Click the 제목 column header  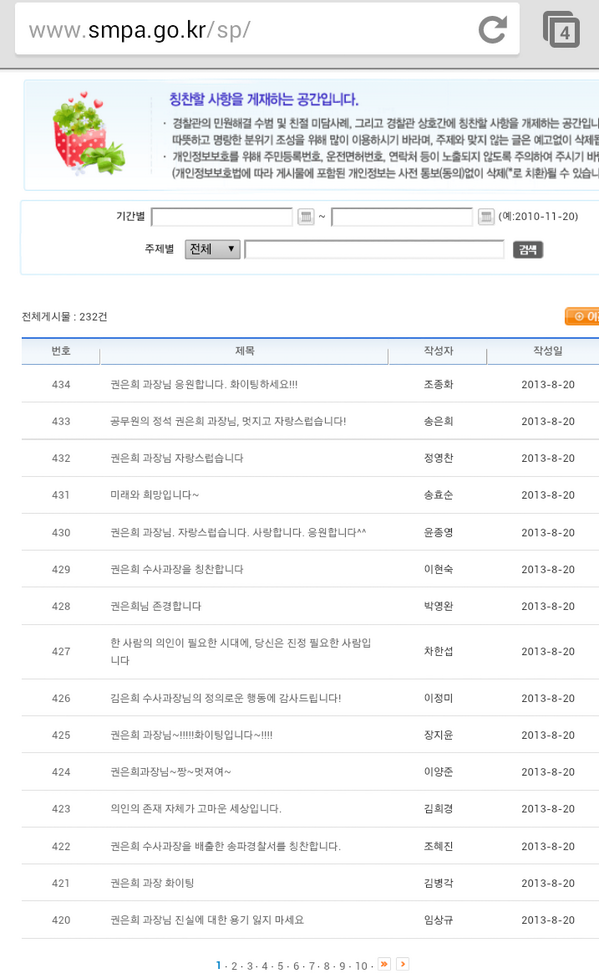[244, 351]
